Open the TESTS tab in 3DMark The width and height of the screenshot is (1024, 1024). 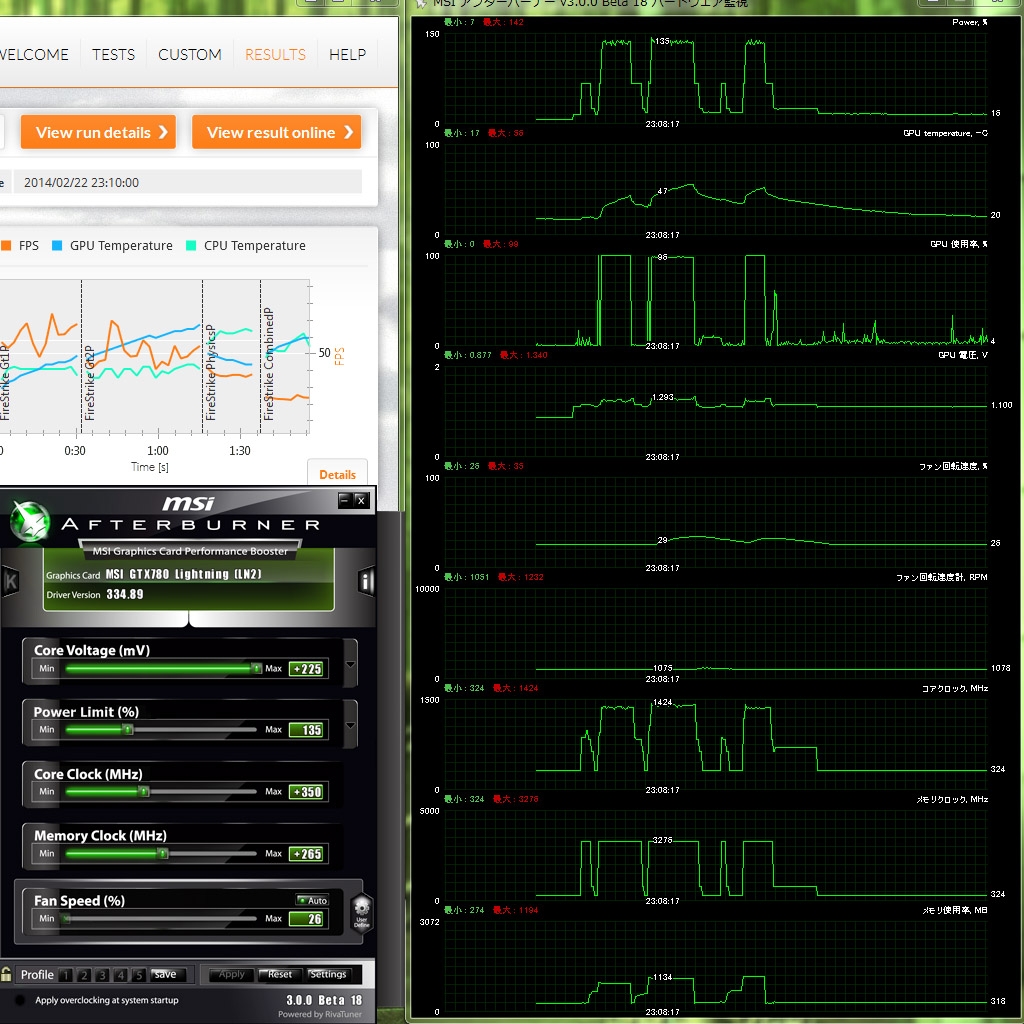point(114,54)
